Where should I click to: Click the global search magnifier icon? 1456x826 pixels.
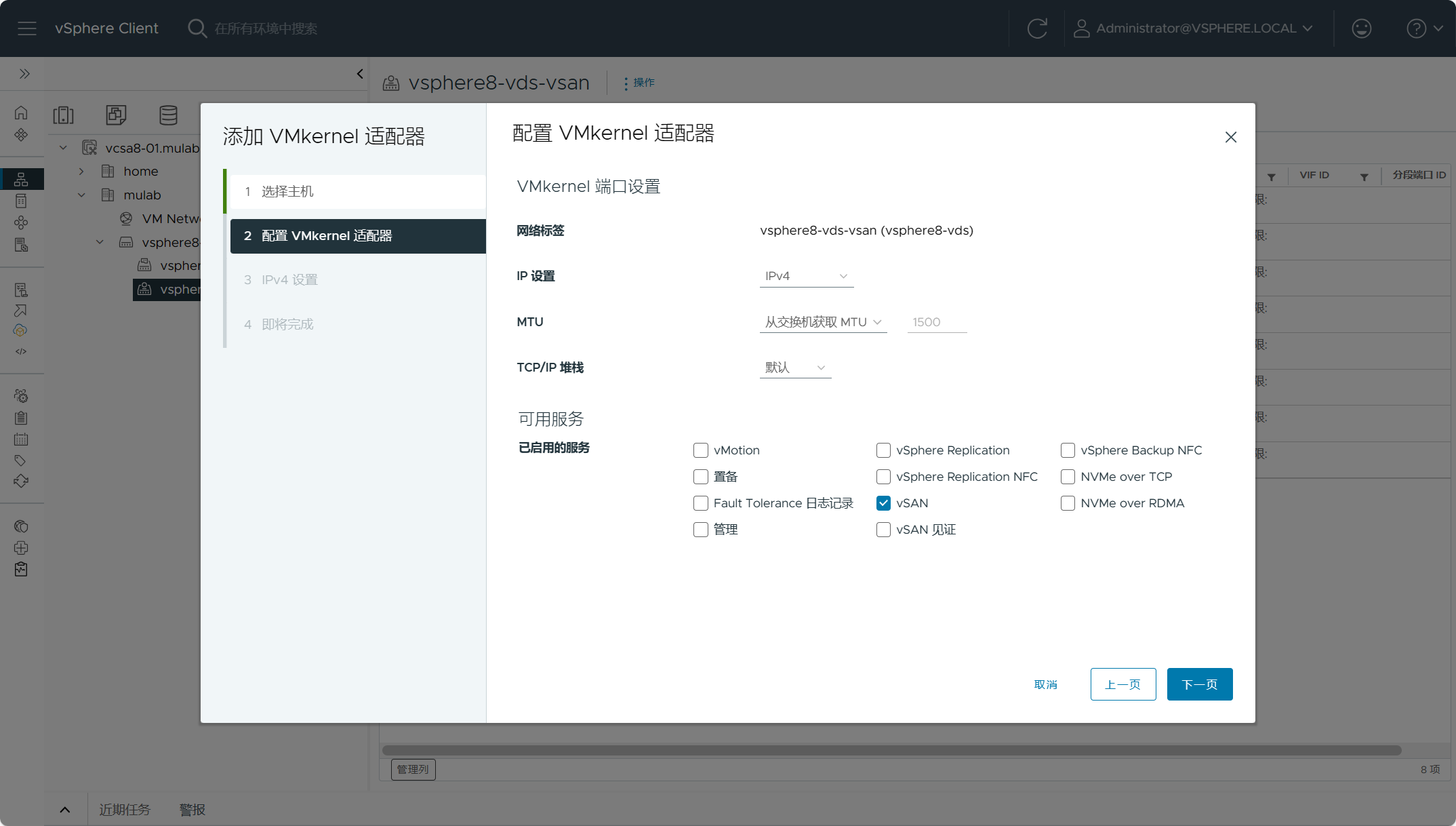[197, 28]
